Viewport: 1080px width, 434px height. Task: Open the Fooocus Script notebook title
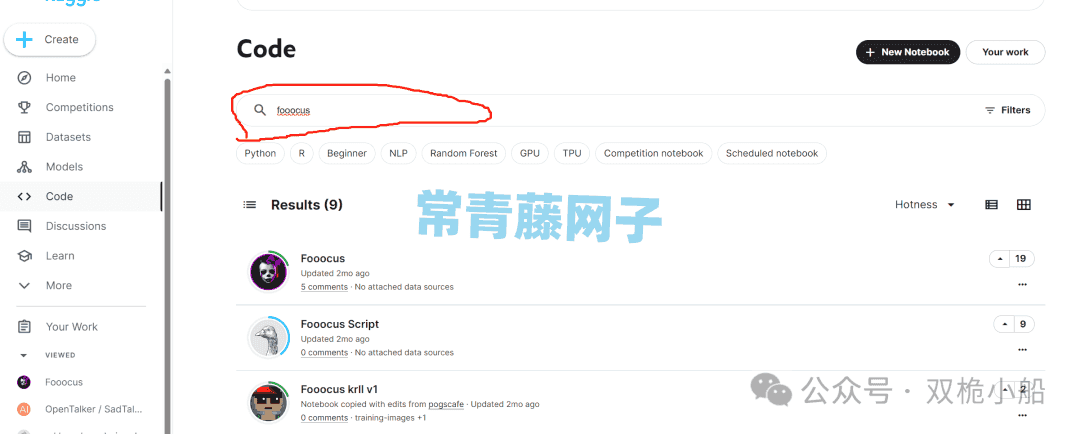(x=340, y=324)
